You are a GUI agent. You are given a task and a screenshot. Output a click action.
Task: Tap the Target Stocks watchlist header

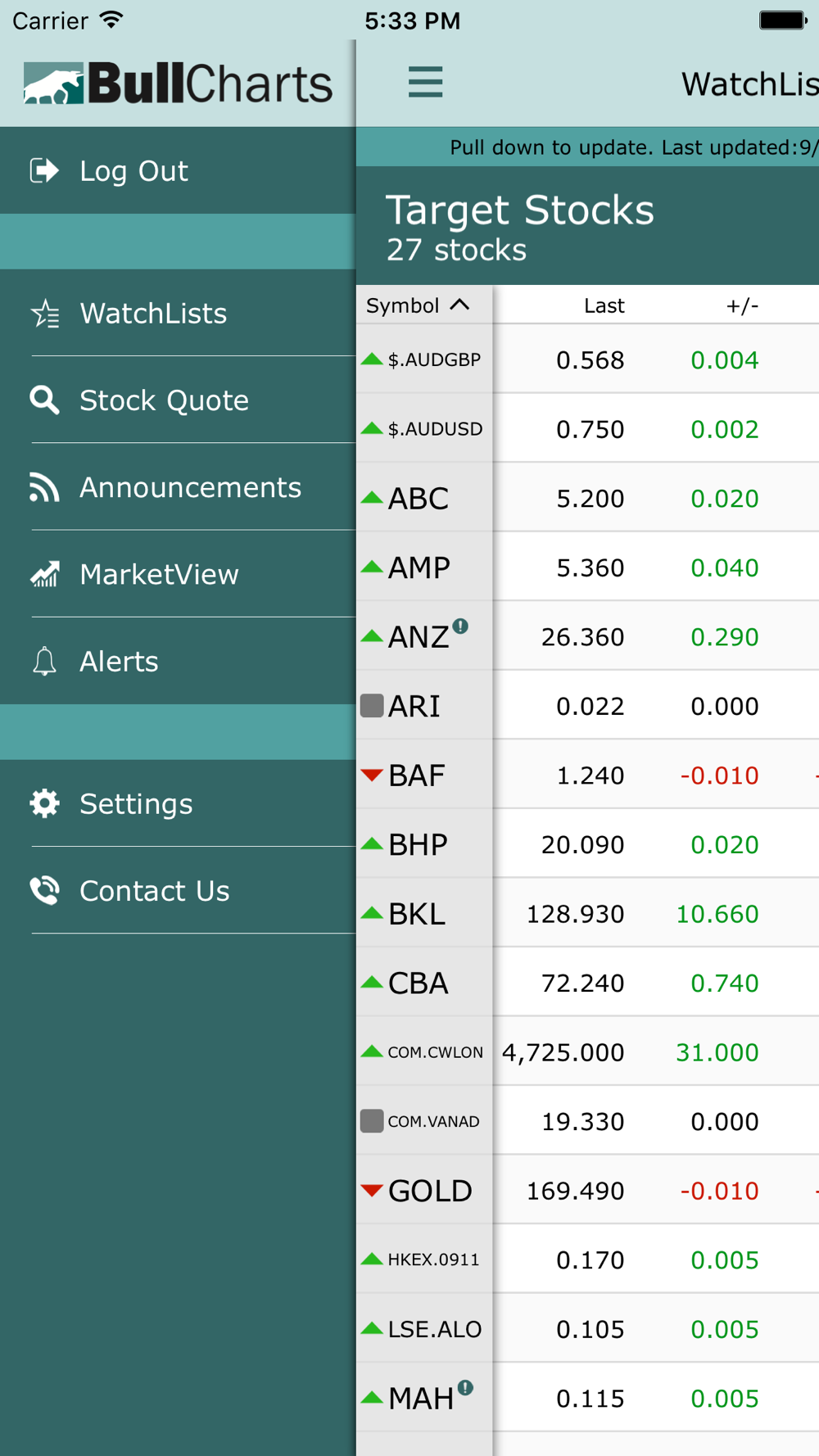(519, 226)
